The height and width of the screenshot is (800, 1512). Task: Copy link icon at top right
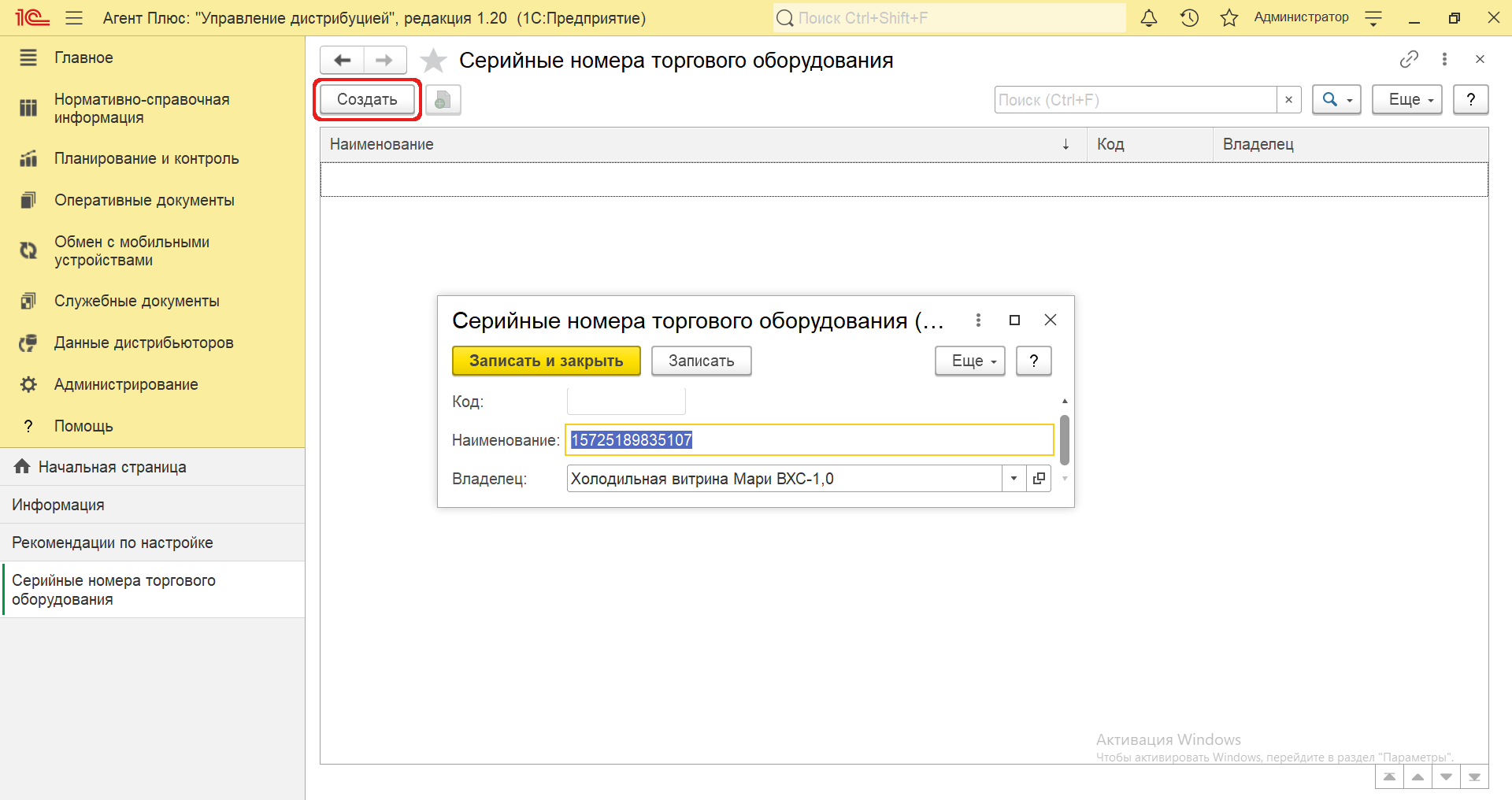(1409, 59)
